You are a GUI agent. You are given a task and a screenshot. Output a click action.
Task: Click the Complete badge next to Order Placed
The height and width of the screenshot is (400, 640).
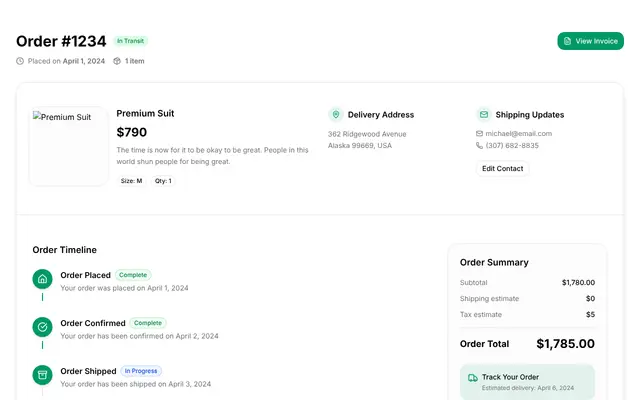pos(133,275)
